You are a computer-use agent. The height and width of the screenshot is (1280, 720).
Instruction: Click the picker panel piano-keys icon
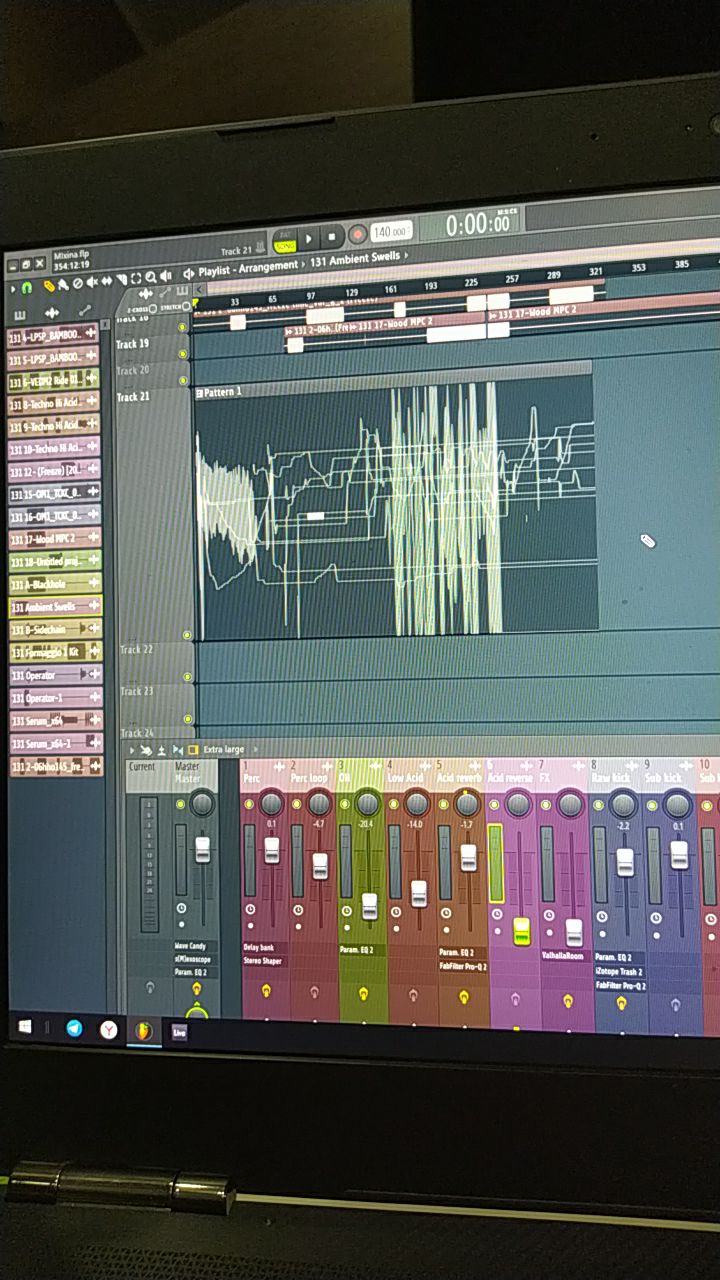(21, 315)
